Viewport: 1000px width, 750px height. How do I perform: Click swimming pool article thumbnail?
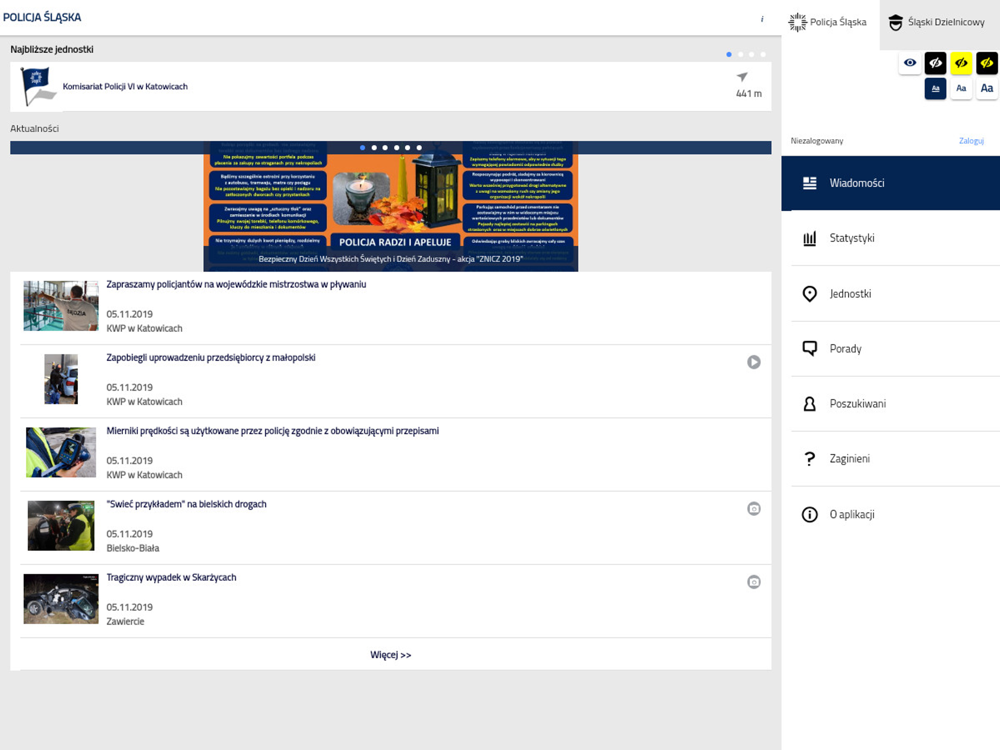[x=61, y=306]
